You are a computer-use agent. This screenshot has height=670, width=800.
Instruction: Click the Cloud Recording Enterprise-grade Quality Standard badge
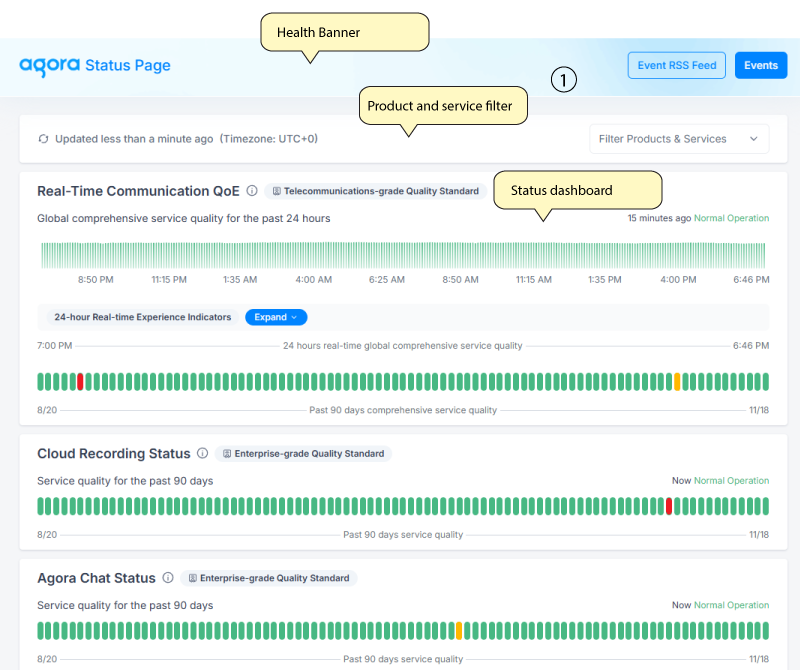pos(304,454)
